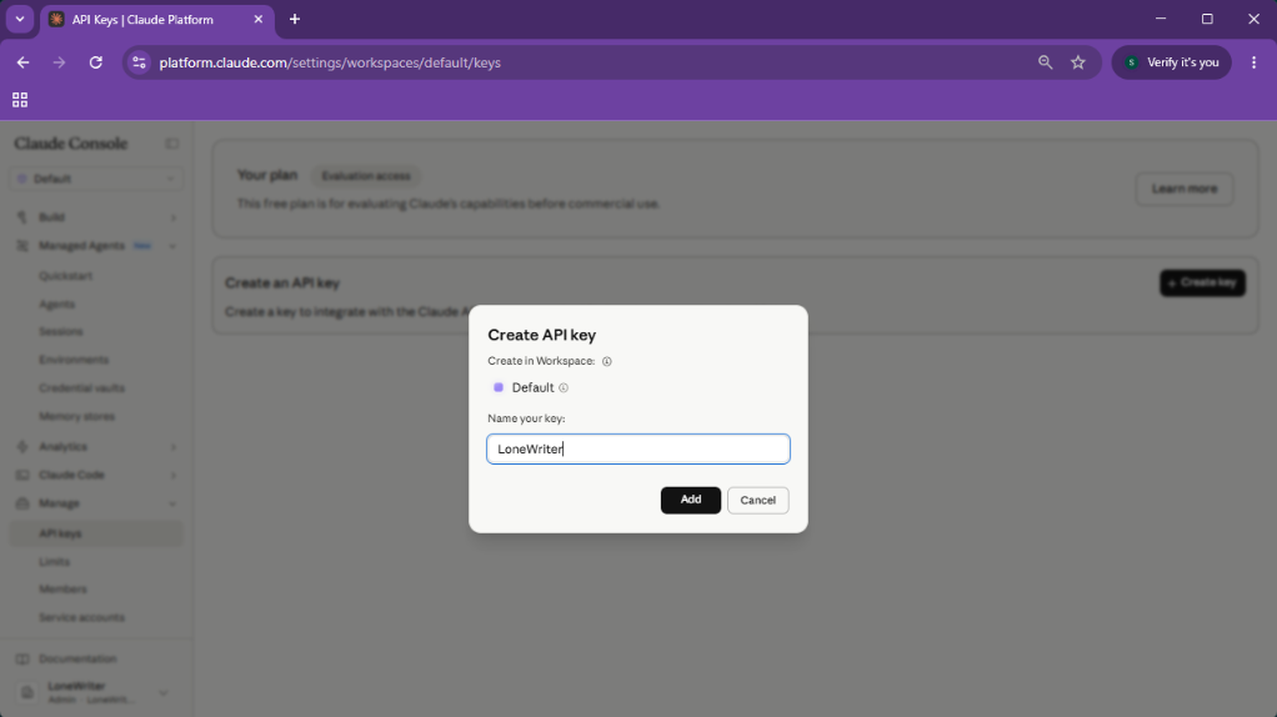Image resolution: width=1277 pixels, height=717 pixels.
Task: Focus the Name your key input field
Action: pyautogui.click(x=638, y=449)
